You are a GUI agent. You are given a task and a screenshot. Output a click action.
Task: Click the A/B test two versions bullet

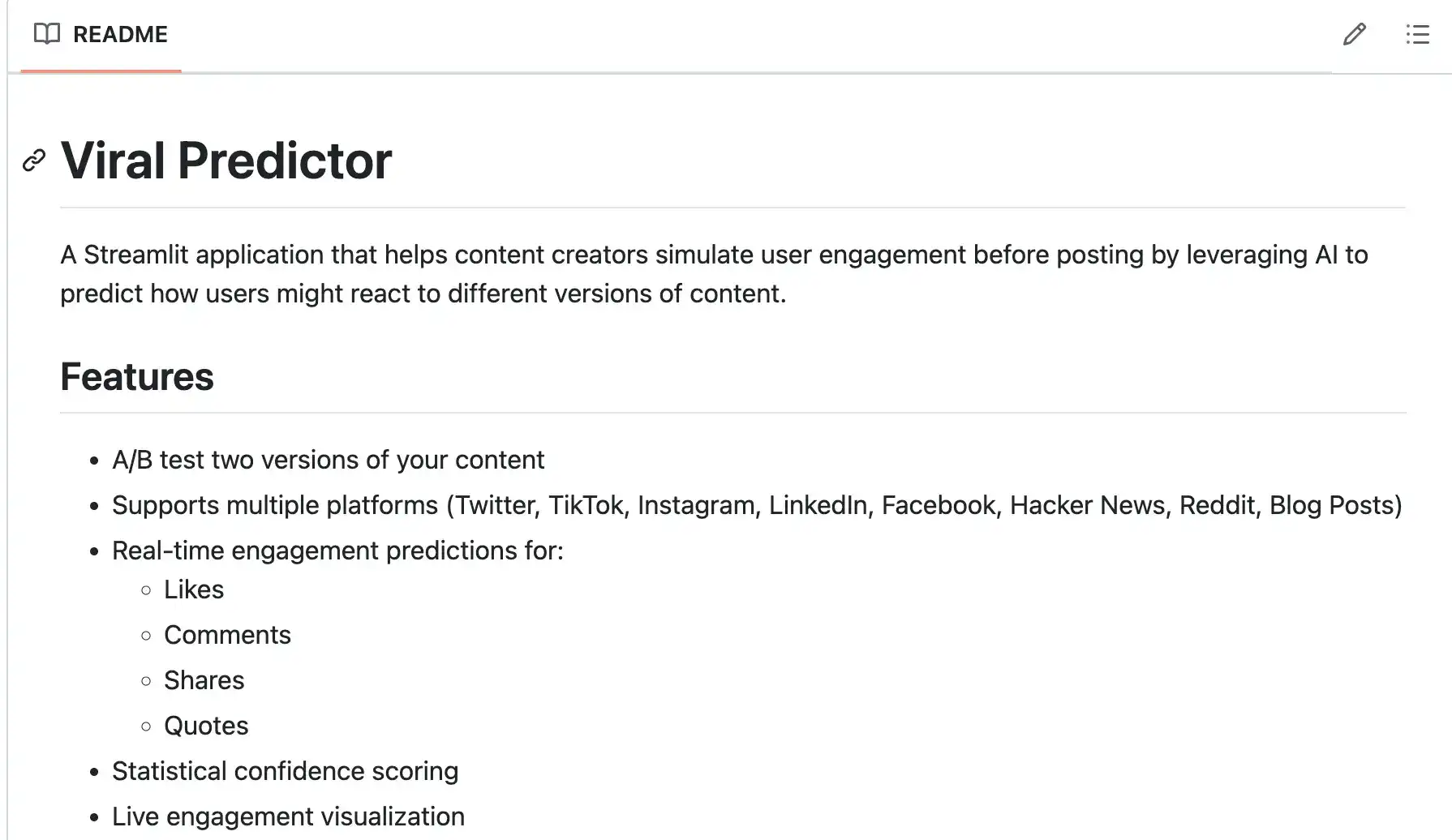328,460
